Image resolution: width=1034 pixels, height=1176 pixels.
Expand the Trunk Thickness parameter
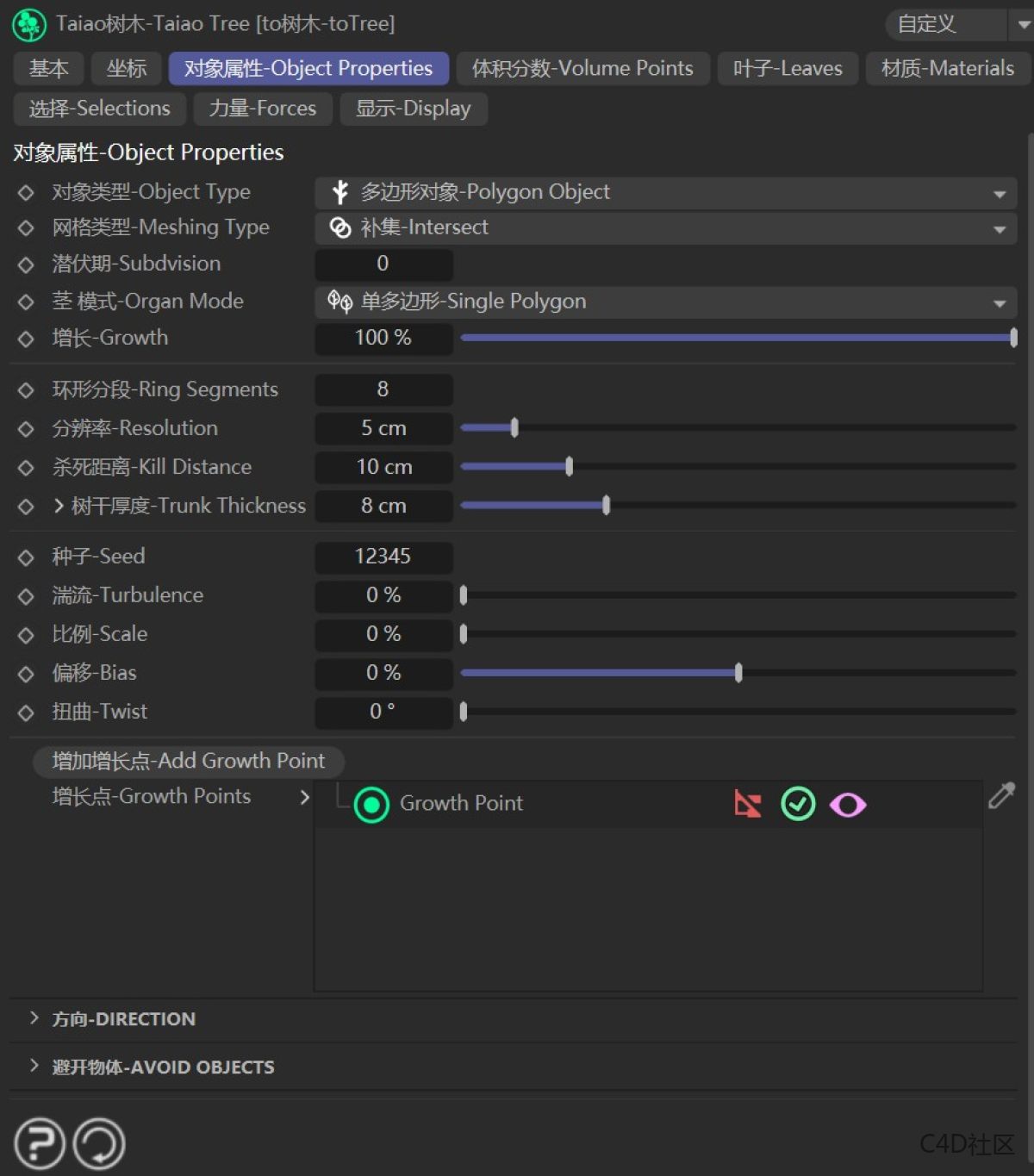pos(59,506)
